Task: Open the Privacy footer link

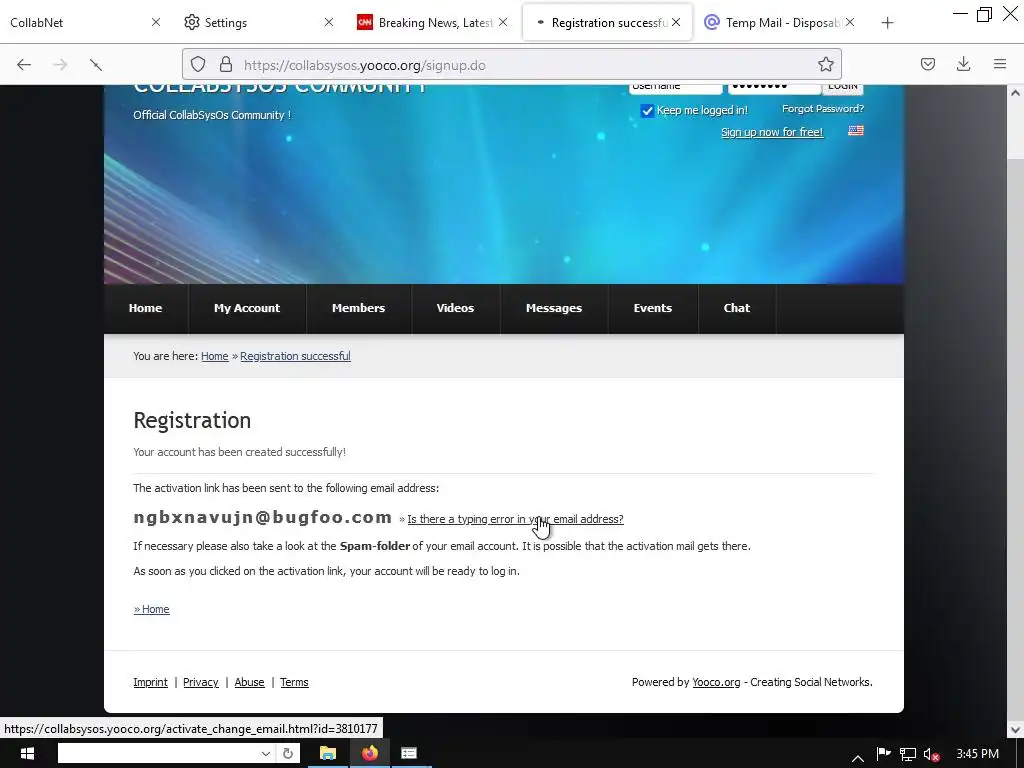Action: point(200,682)
